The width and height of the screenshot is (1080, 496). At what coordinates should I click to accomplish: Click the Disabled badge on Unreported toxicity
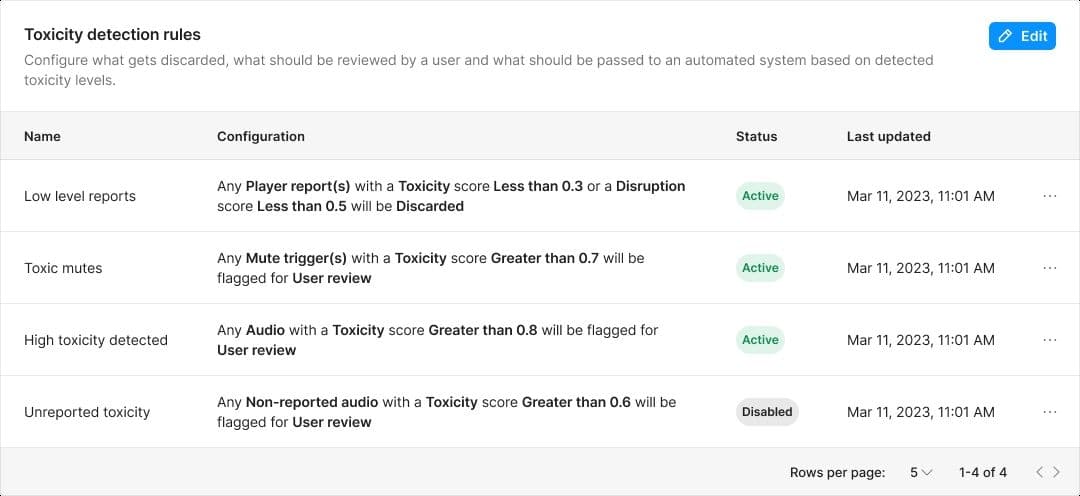point(767,412)
